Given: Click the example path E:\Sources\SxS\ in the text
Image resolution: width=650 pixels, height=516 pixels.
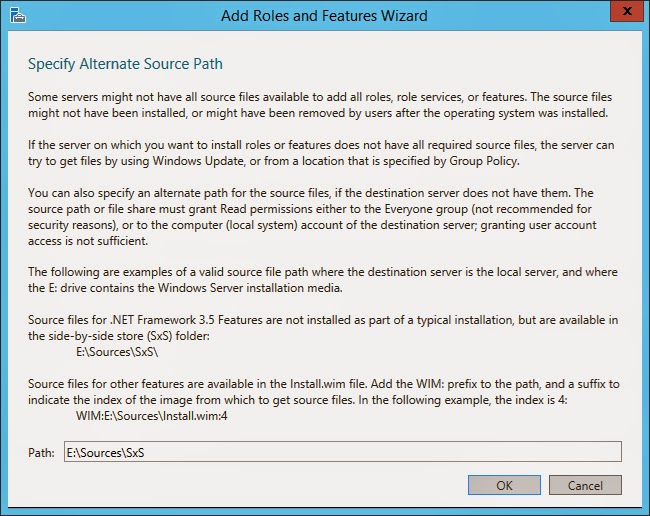Looking at the screenshot, I should coord(117,350).
